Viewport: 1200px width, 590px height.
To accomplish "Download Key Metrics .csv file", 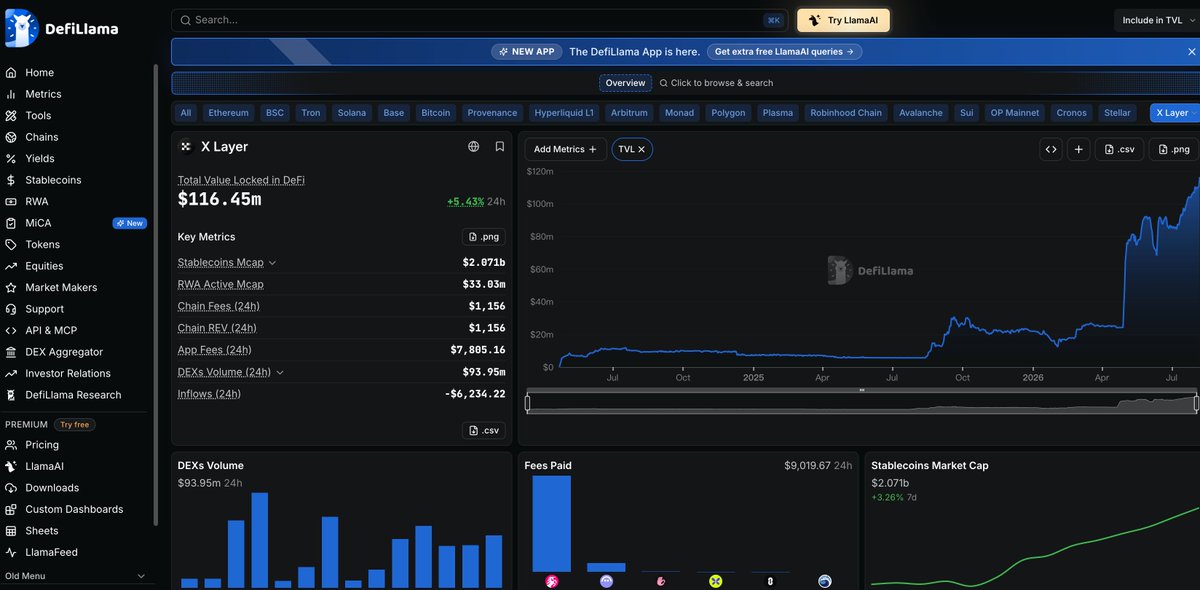I will [x=484, y=431].
